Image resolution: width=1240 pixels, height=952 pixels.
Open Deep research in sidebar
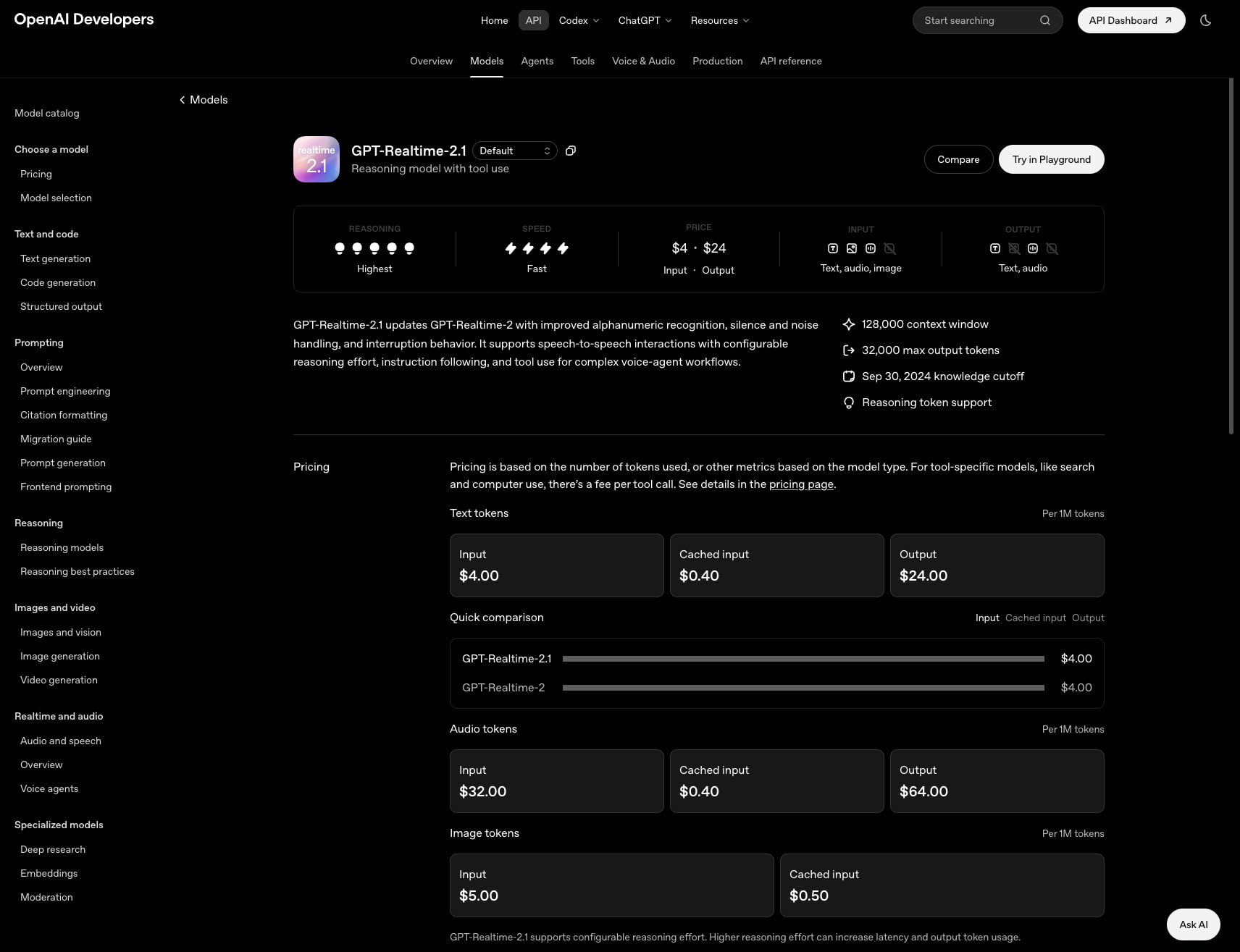[53, 849]
